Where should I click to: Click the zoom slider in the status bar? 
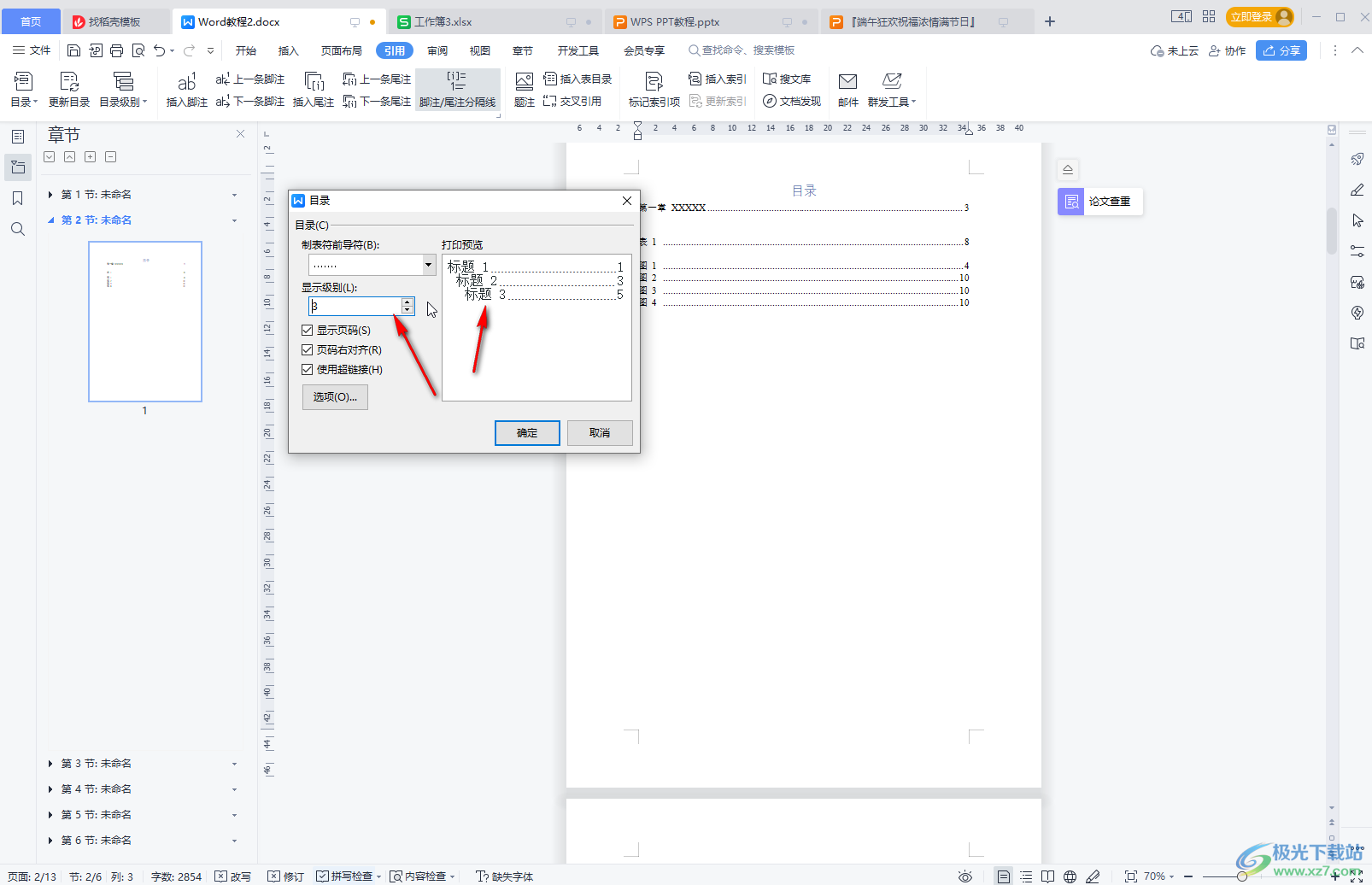click(x=1242, y=876)
